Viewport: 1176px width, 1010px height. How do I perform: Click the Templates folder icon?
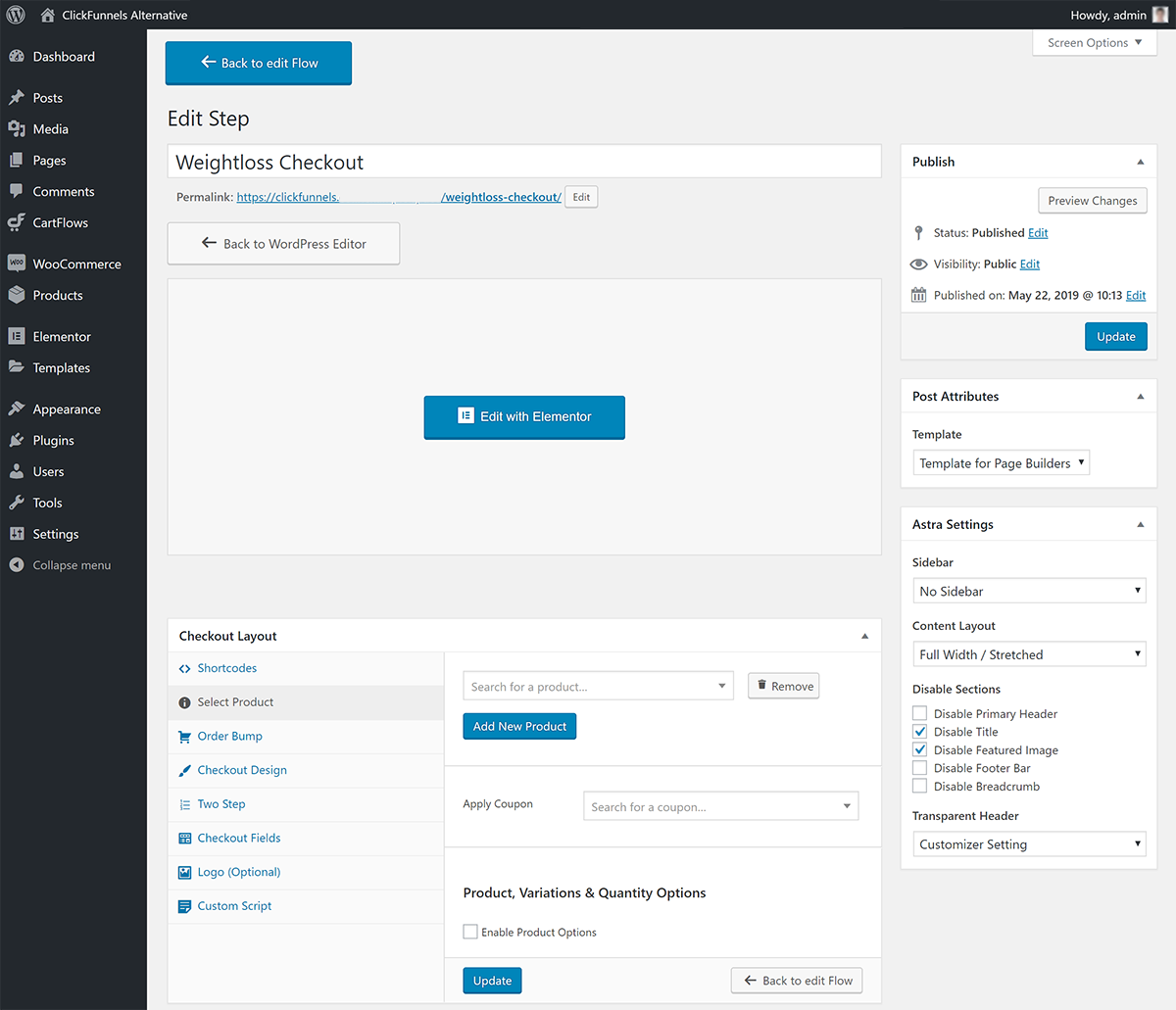pyautogui.click(x=17, y=368)
